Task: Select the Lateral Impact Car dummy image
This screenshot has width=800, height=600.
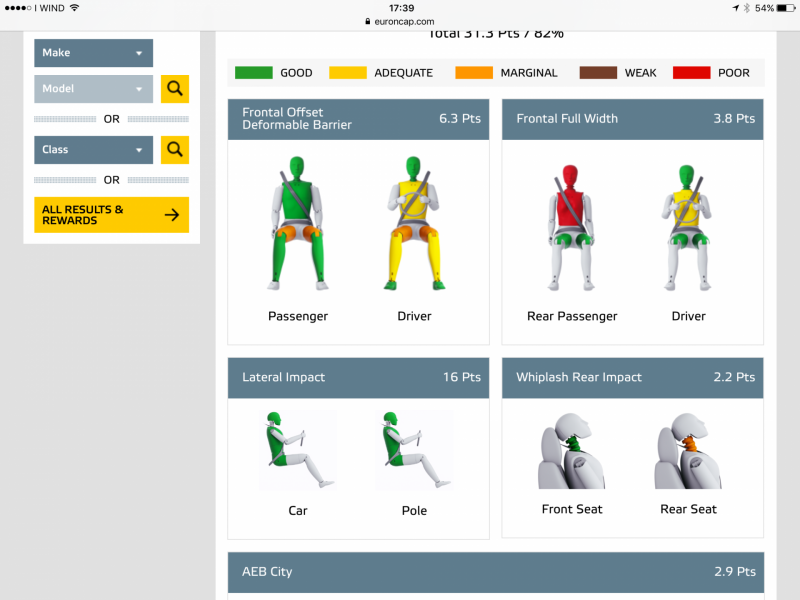Action: click(x=298, y=451)
